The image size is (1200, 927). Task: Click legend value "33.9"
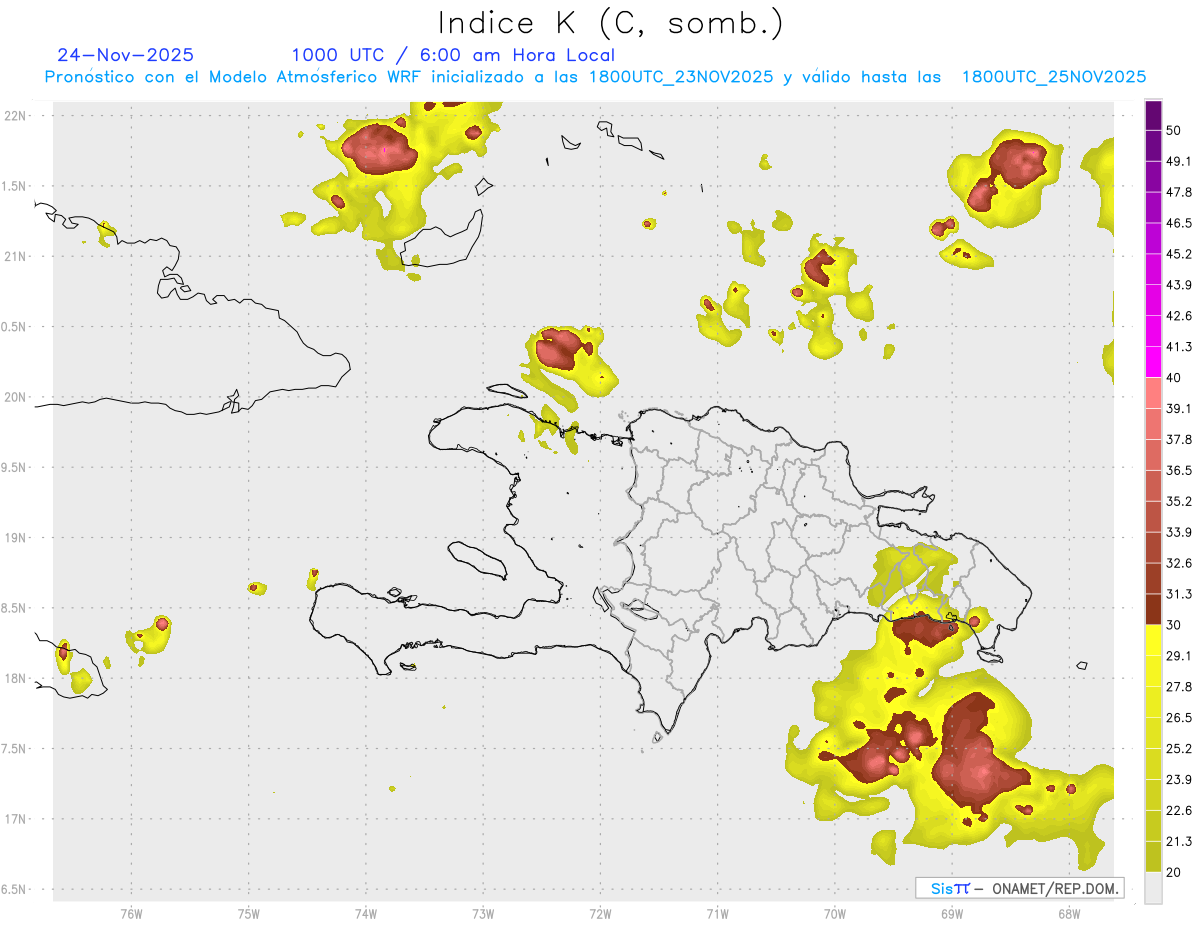pyautogui.click(x=1179, y=532)
